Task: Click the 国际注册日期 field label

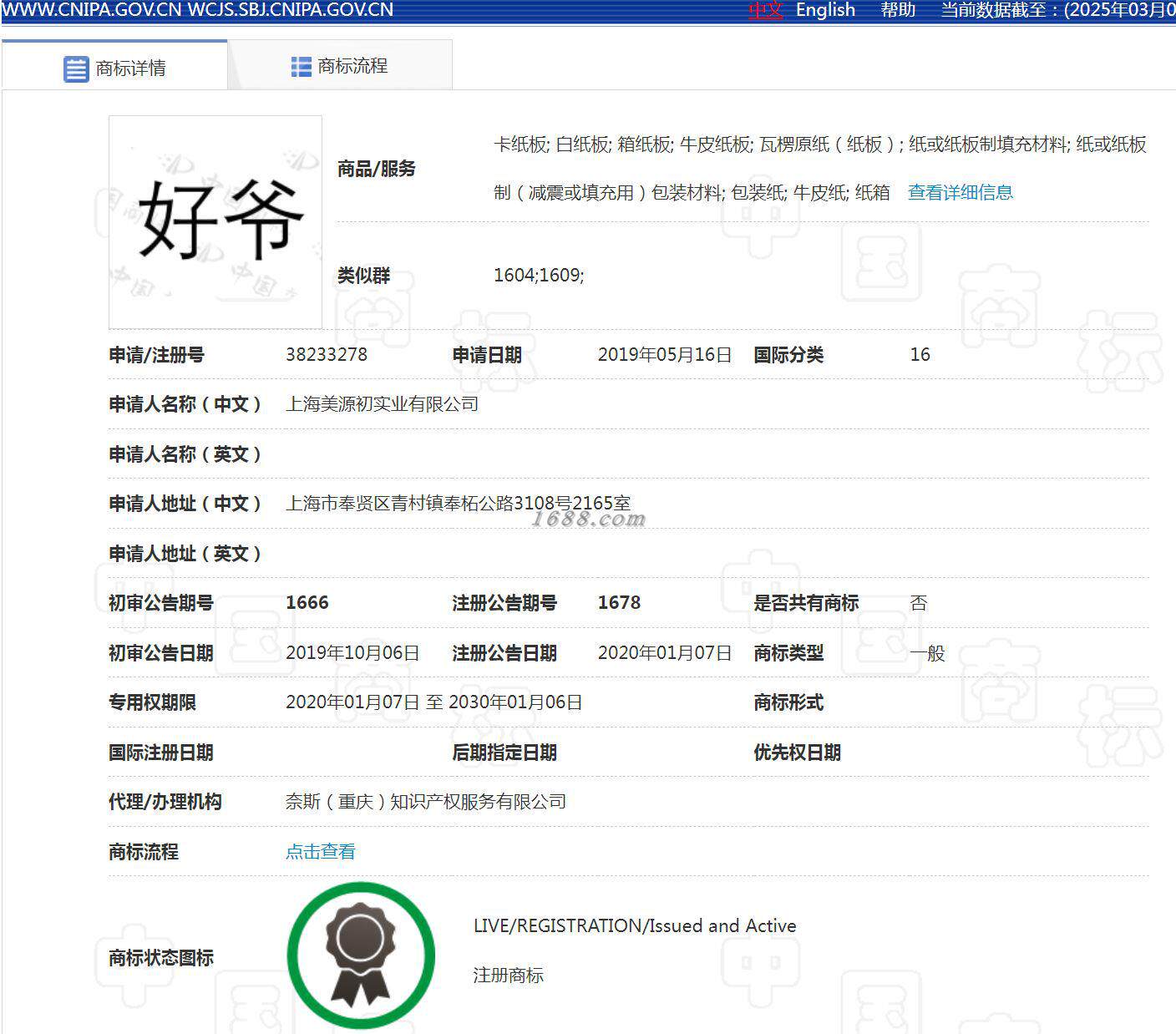Action: pyautogui.click(x=161, y=752)
